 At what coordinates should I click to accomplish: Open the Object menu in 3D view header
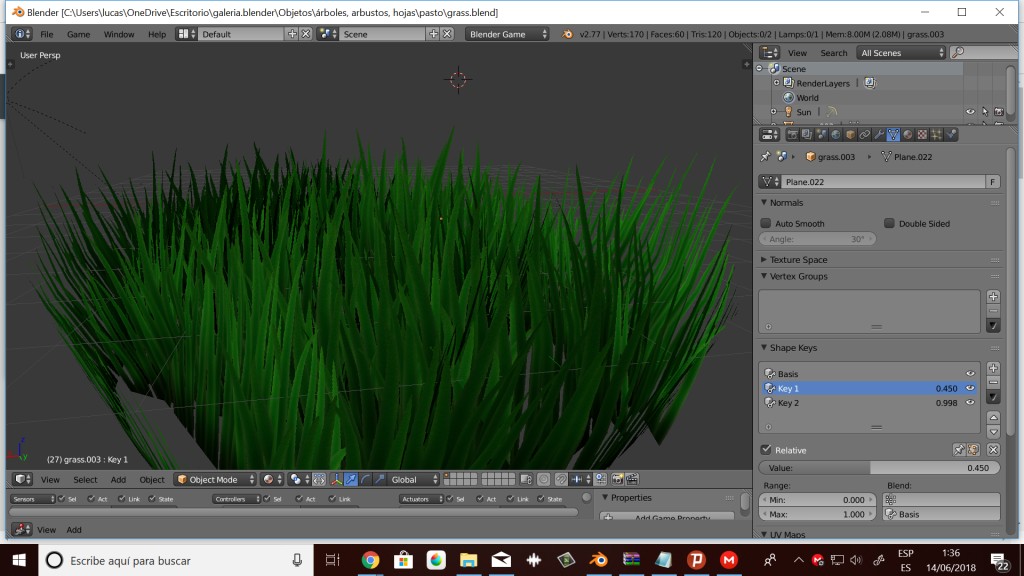[151, 479]
